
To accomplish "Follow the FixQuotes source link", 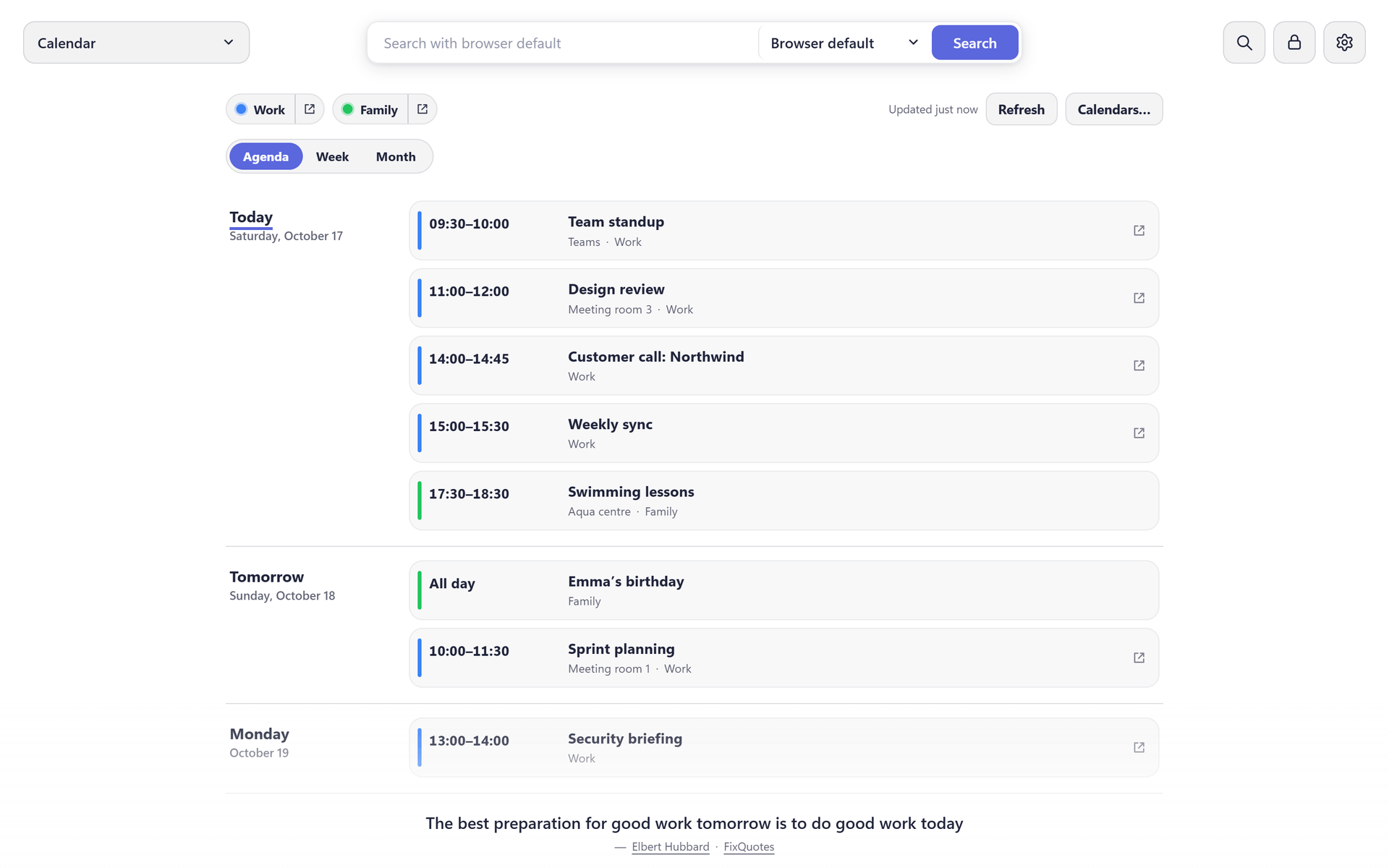I will tap(749, 846).
